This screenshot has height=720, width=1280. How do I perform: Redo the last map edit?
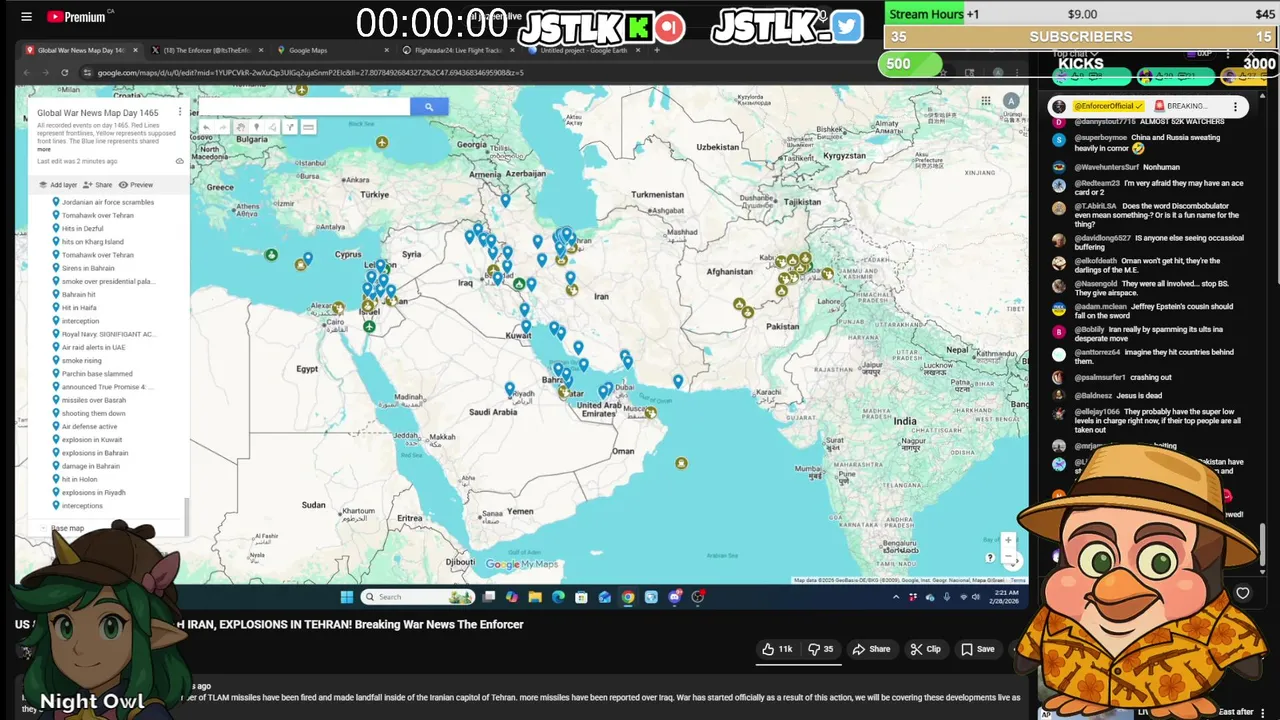222,127
